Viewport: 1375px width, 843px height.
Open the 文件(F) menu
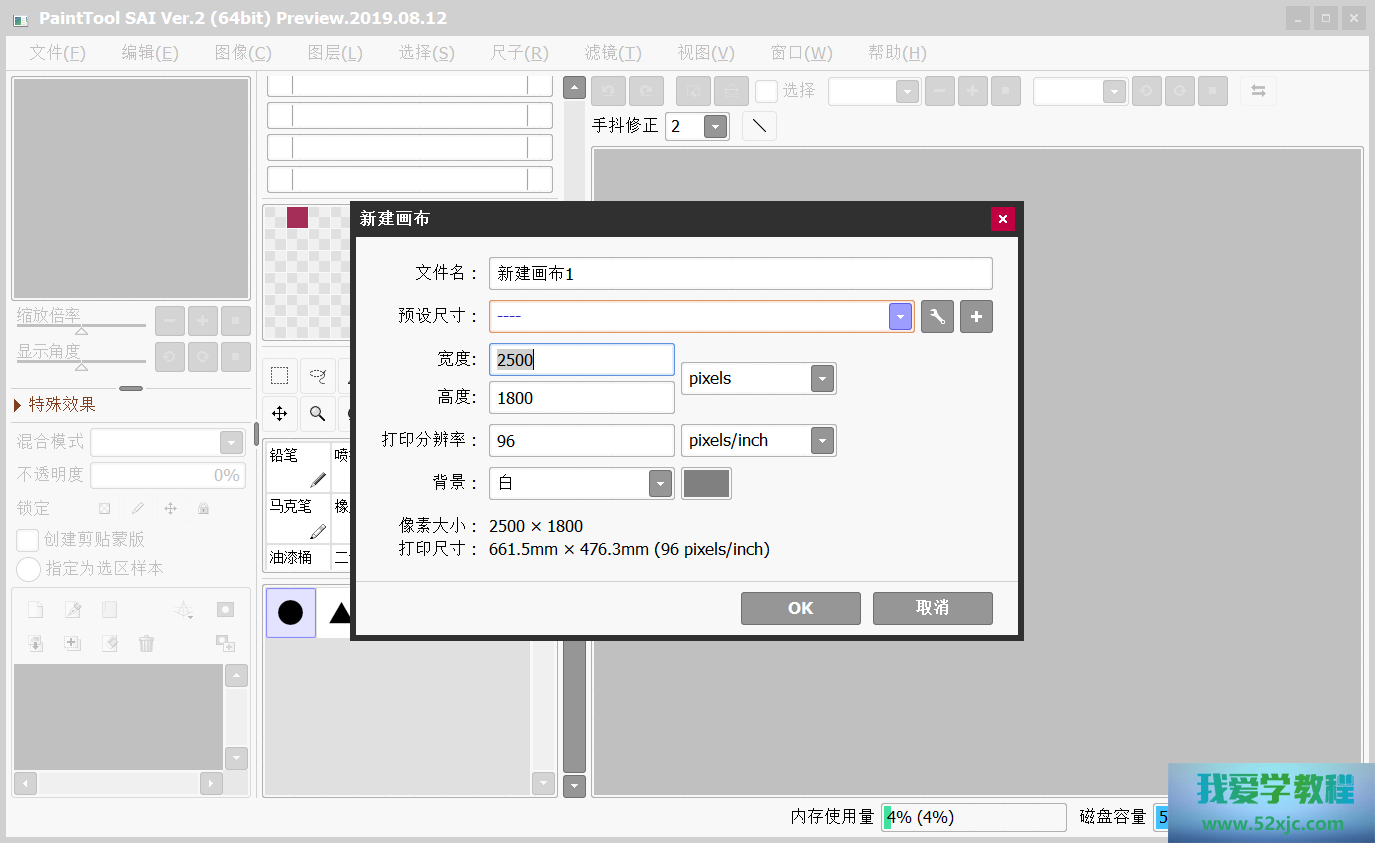click(57, 53)
